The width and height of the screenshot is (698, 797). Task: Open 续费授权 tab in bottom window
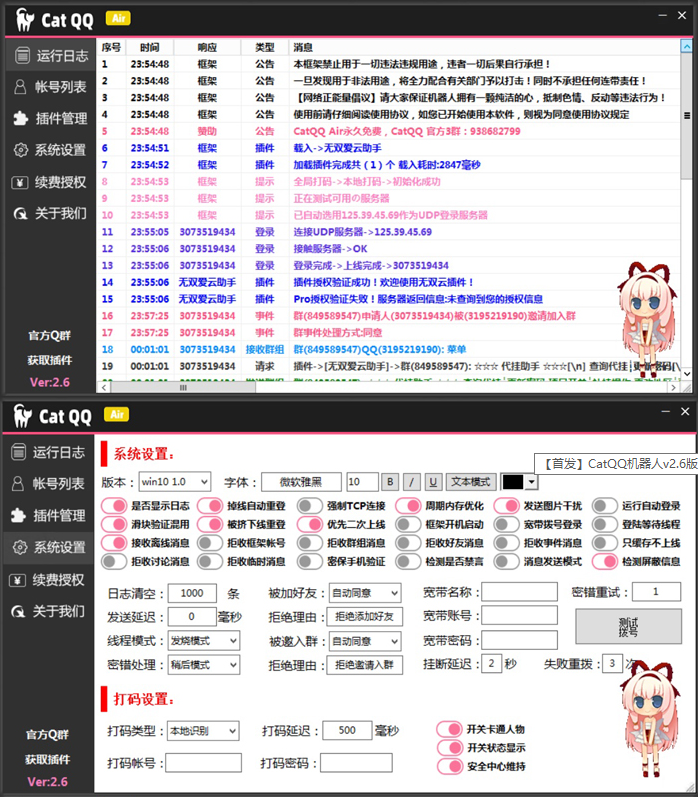48,580
